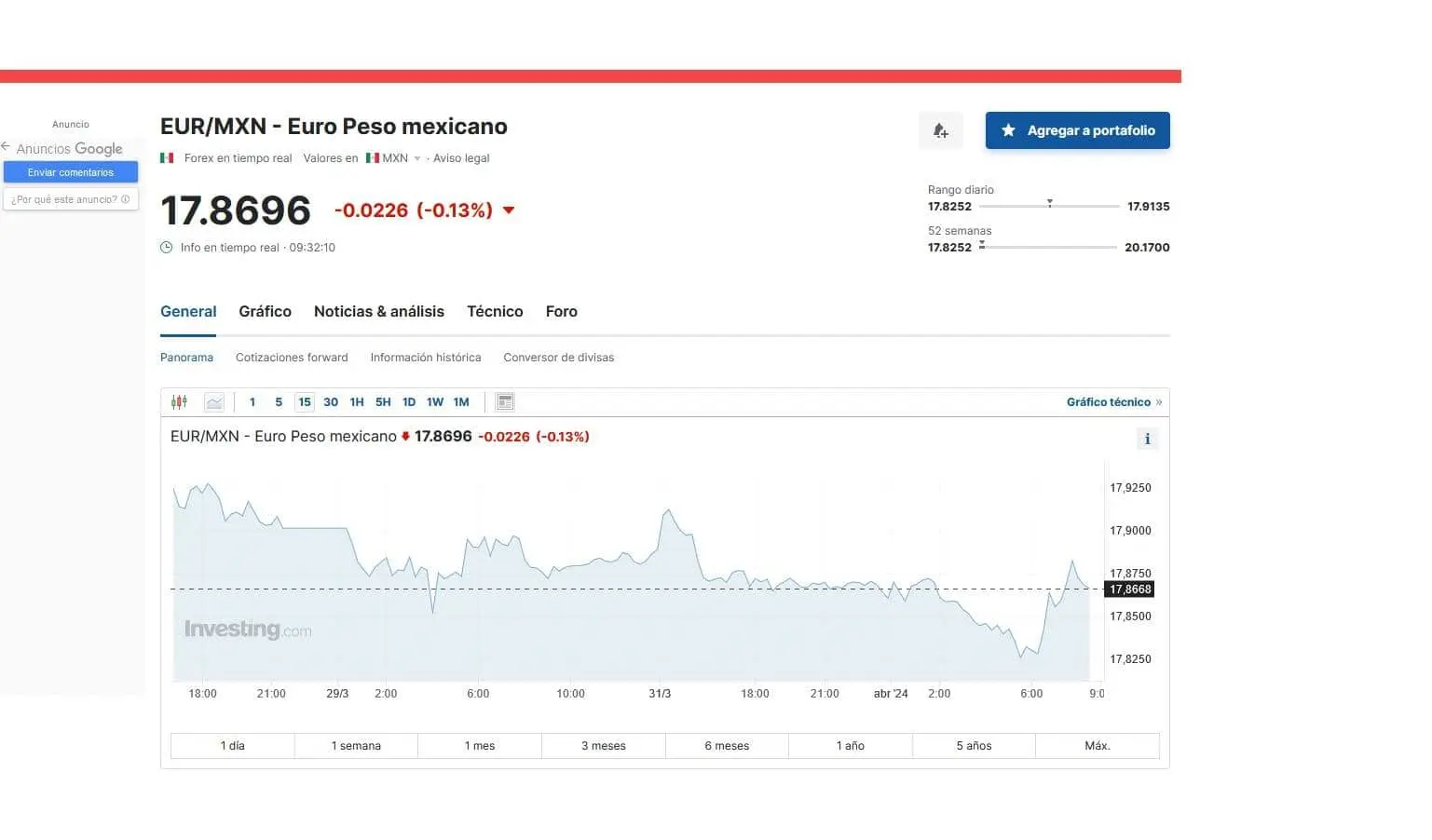Click the chart info "i" icon
Image resolution: width=1432 pixels, height=840 pixels.
(1147, 439)
